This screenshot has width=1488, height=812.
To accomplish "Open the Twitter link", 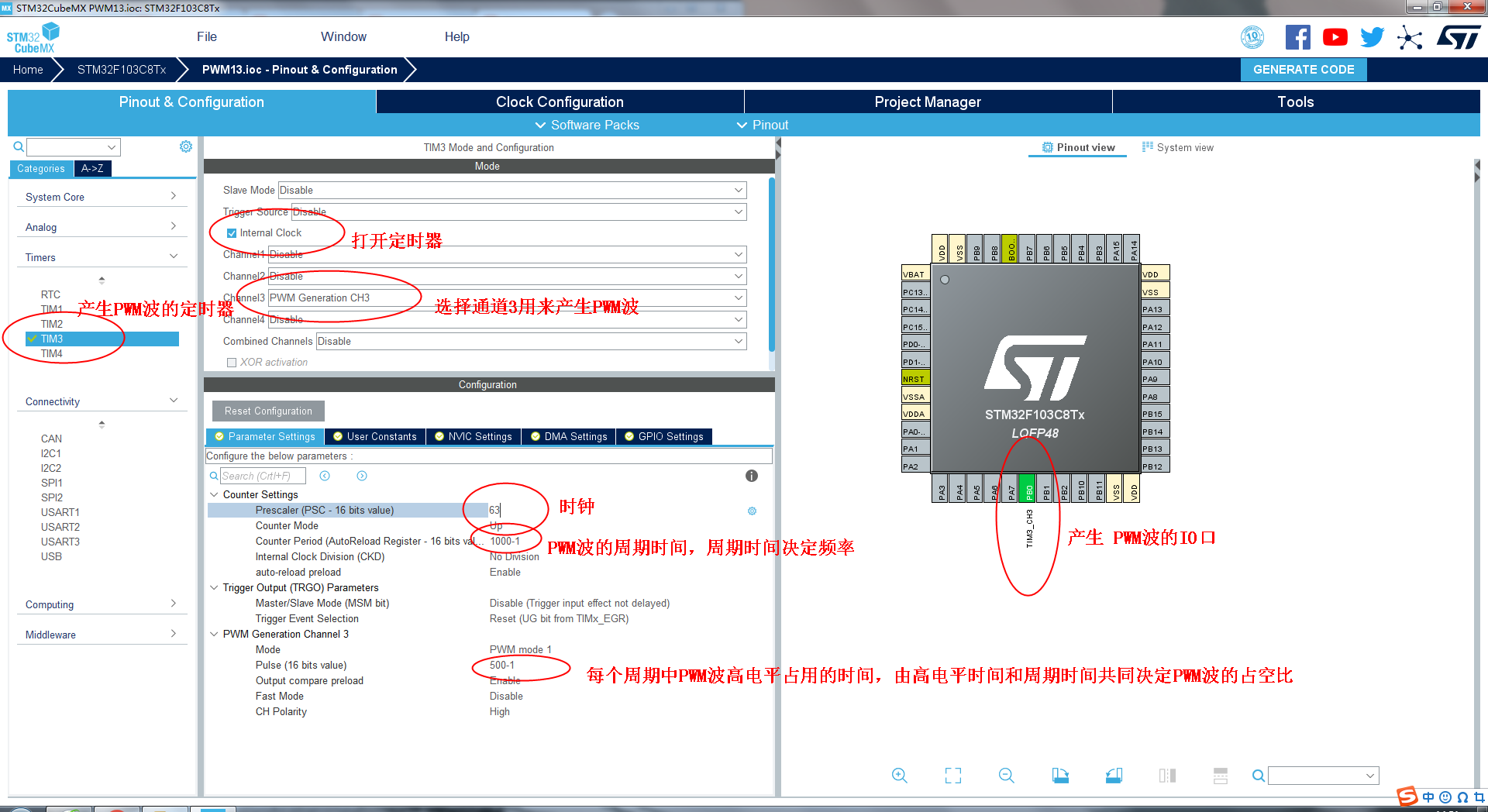I will [x=1371, y=36].
